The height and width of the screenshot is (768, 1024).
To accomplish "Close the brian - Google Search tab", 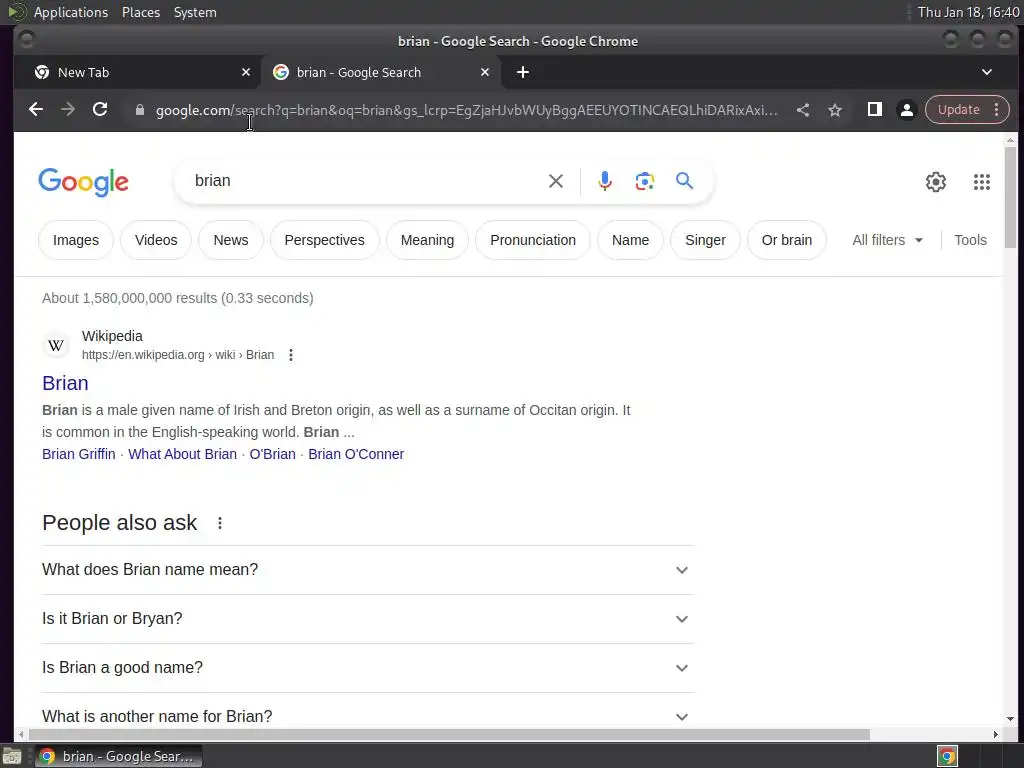I will pyautogui.click(x=485, y=72).
